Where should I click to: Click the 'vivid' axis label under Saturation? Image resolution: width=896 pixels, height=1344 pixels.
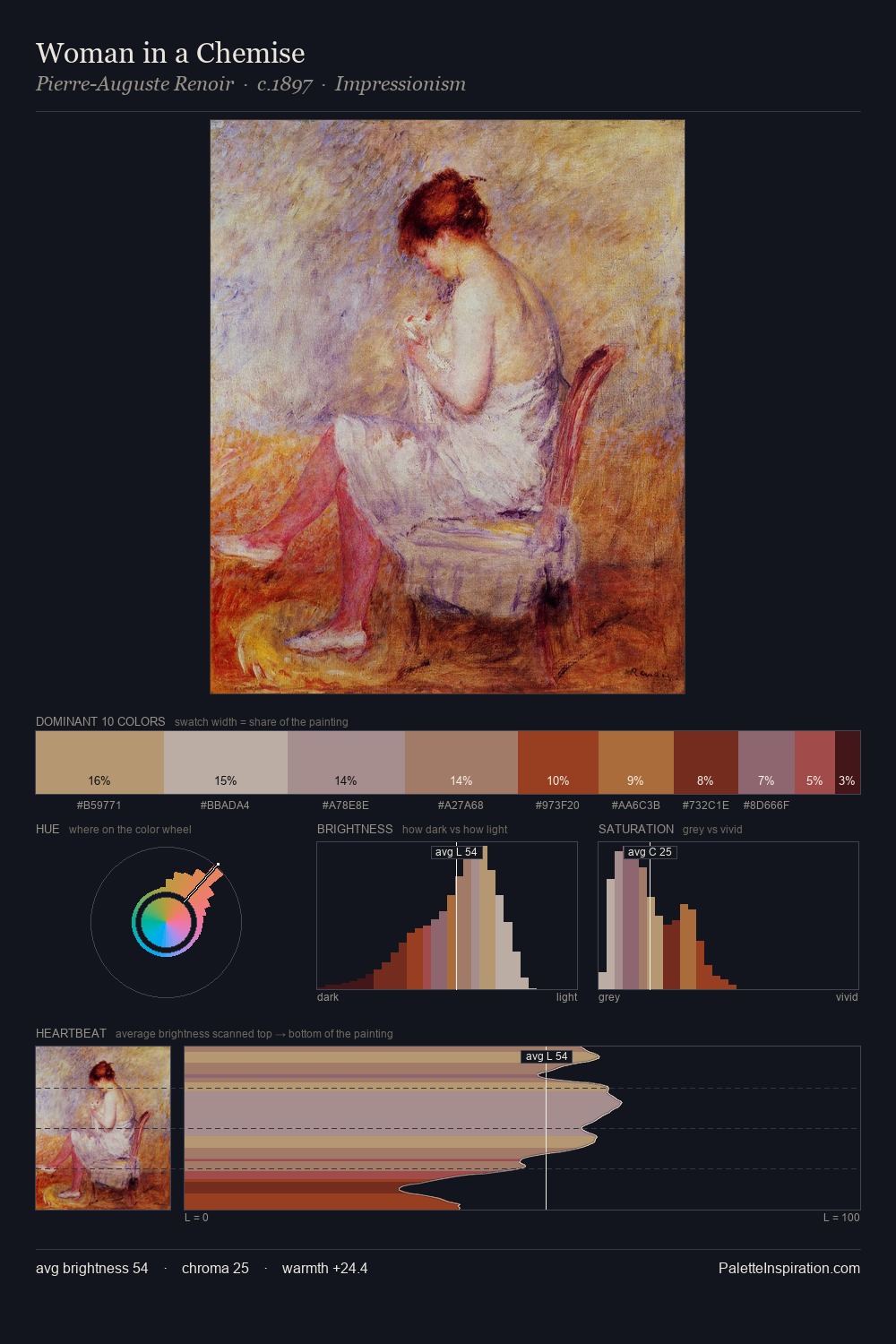[x=847, y=997]
